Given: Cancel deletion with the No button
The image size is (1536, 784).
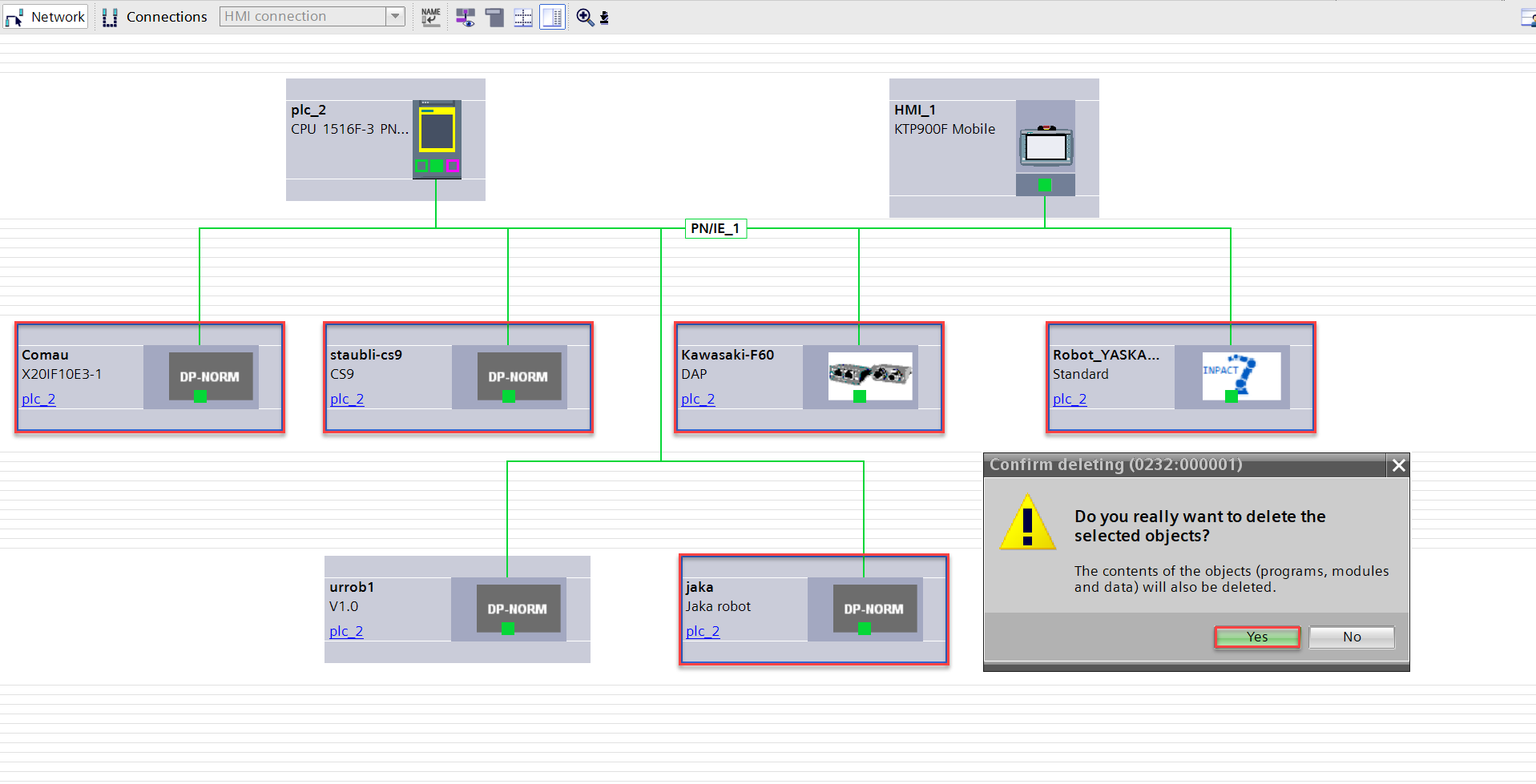Looking at the screenshot, I should coord(1352,637).
